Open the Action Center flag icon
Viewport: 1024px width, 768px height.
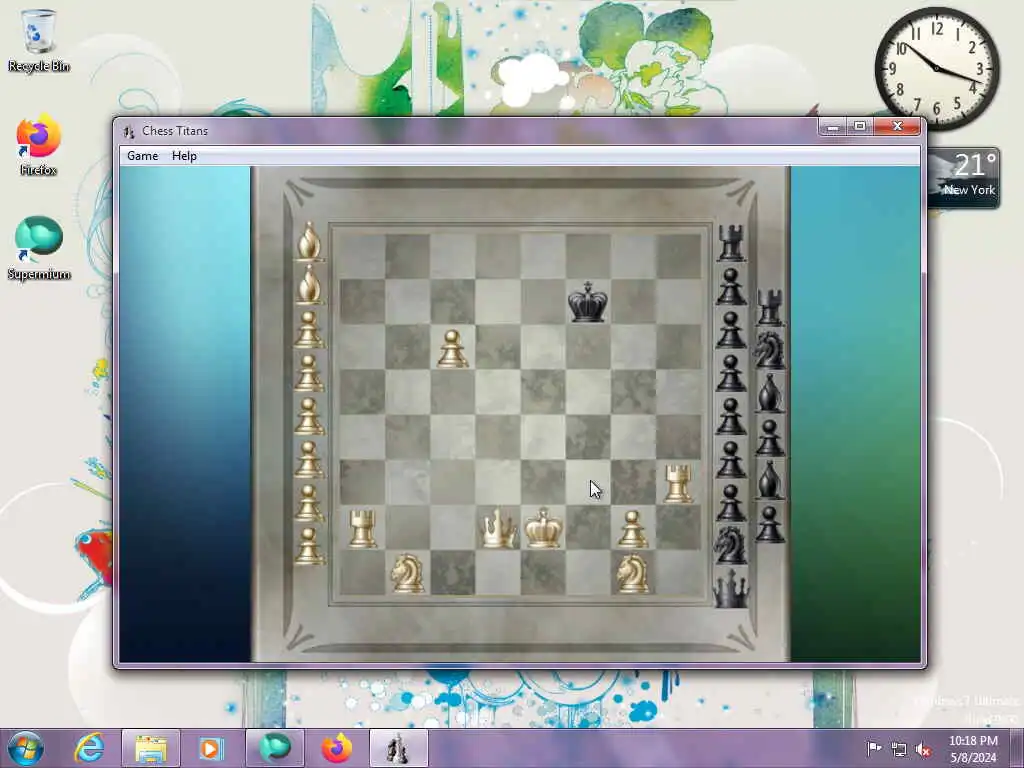pyautogui.click(x=874, y=749)
